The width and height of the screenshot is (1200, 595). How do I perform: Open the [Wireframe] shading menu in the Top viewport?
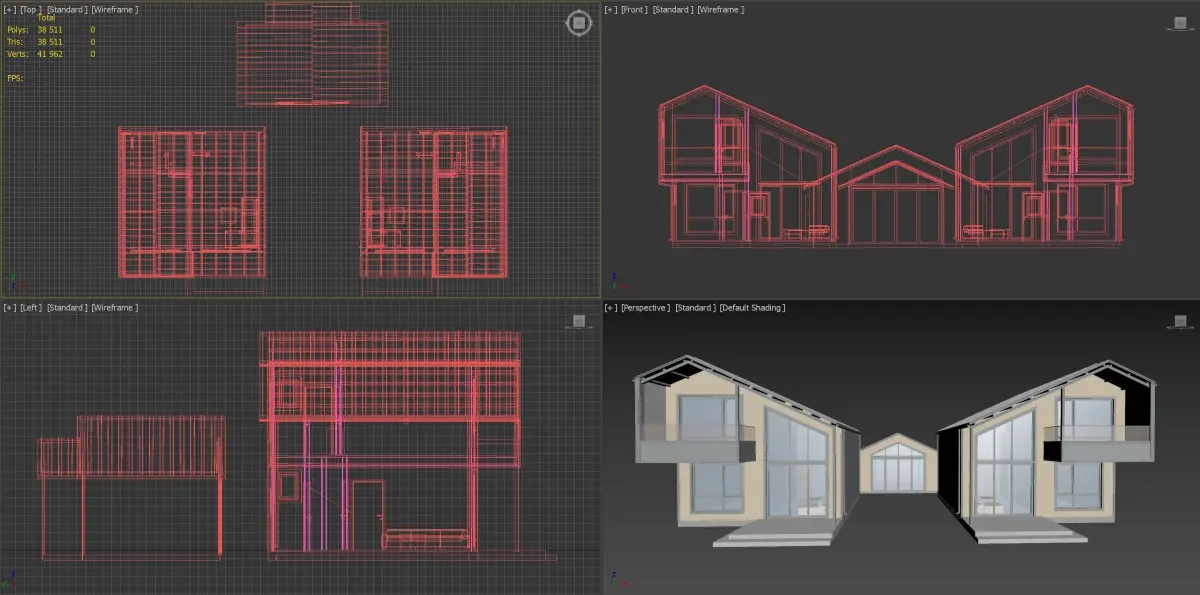coord(114,9)
